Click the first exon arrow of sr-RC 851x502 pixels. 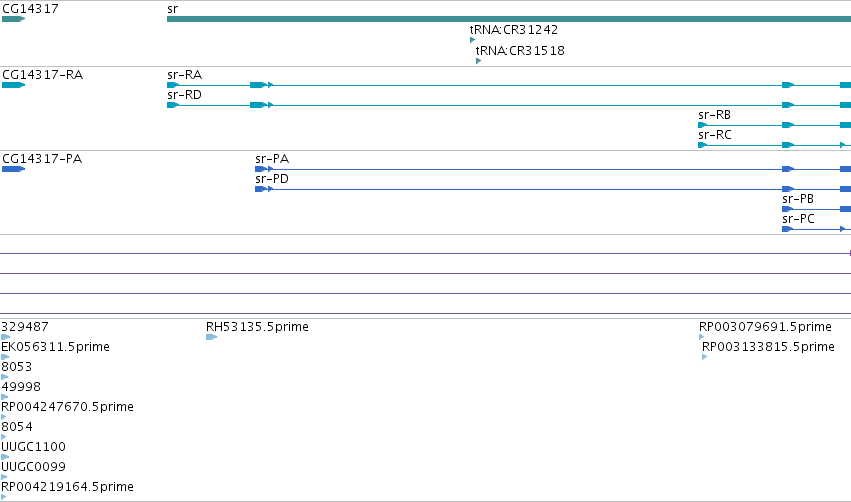pyautogui.click(x=703, y=145)
